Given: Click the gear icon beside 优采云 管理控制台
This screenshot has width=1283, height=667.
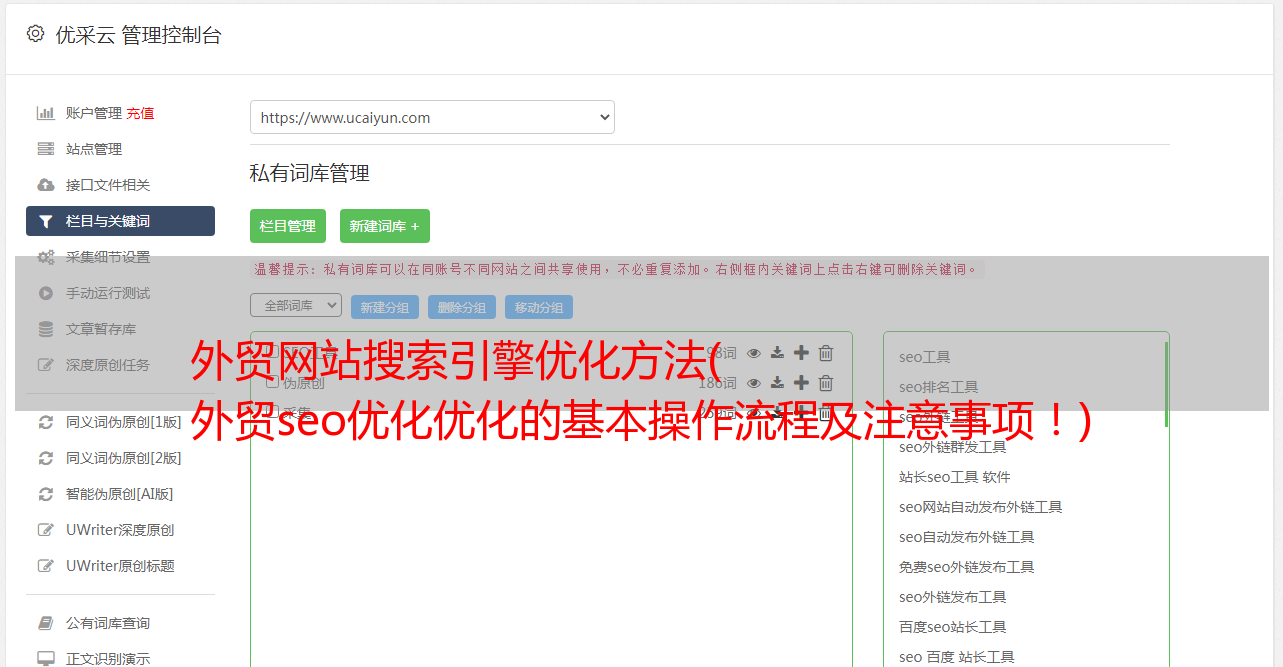Looking at the screenshot, I should click(x=36, y=34).
